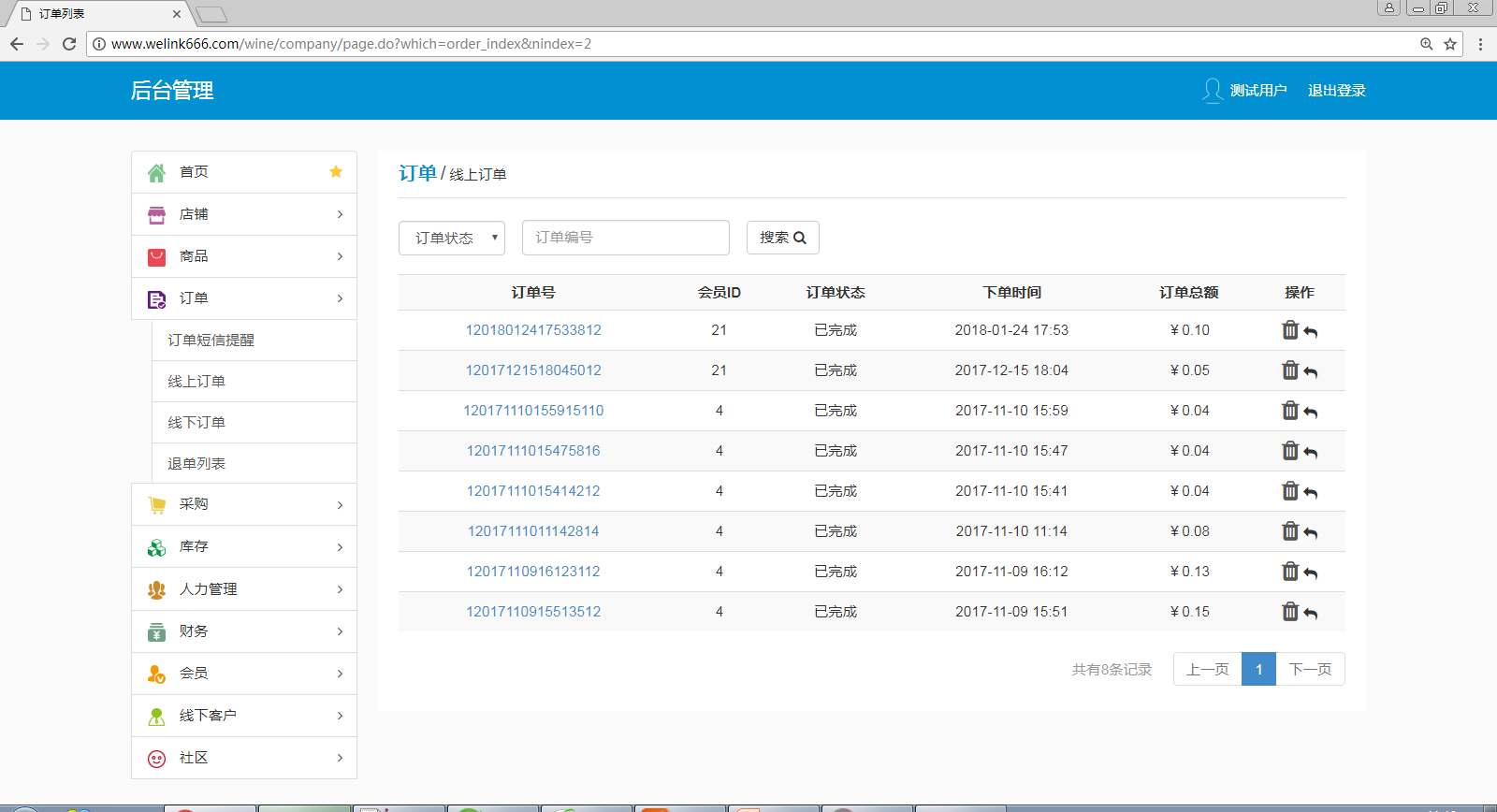The width and height of the screenshot is (1497, 812).
Task: Open order link 12017111011142814
Action: pos(533,531)
